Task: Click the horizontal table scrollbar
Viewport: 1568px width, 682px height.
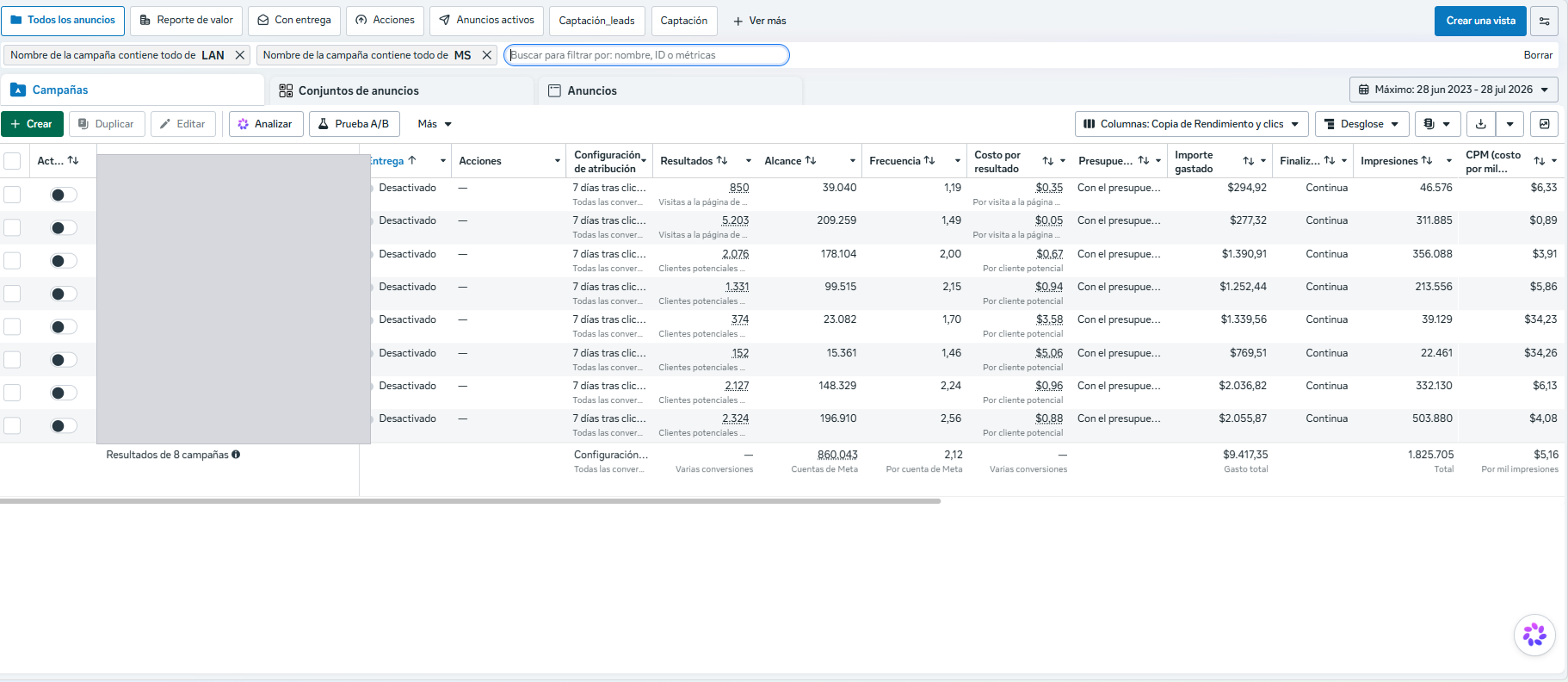Action: pos(470,500)
